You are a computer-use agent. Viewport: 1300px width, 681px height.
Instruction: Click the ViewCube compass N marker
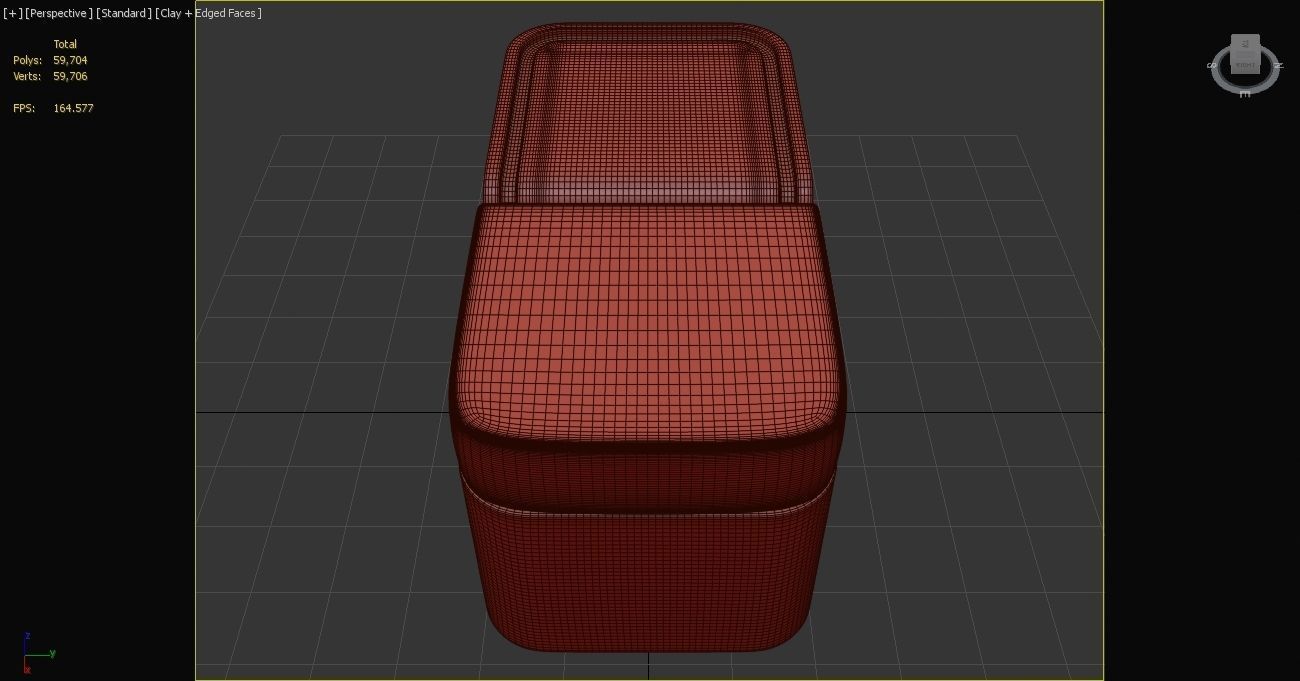coord(1279,65)
